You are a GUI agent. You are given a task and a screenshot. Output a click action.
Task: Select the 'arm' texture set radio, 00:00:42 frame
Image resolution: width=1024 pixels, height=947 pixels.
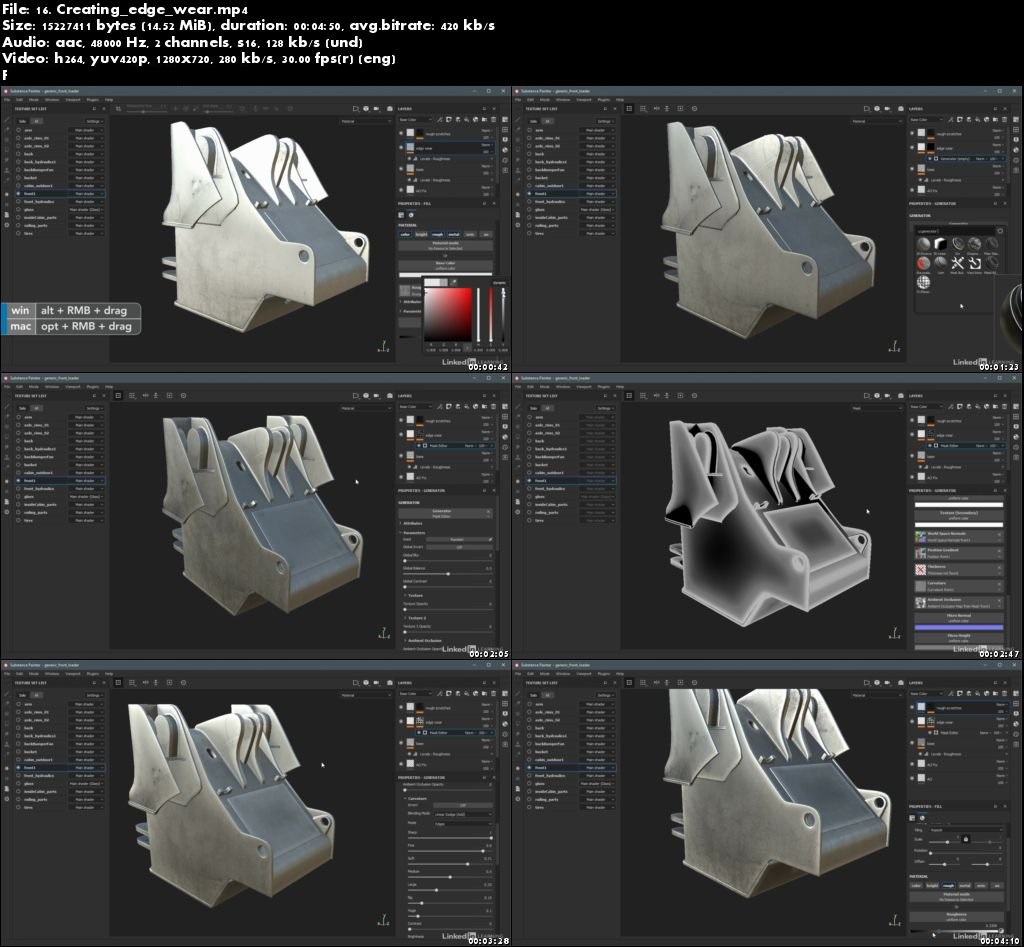(19, 130)
